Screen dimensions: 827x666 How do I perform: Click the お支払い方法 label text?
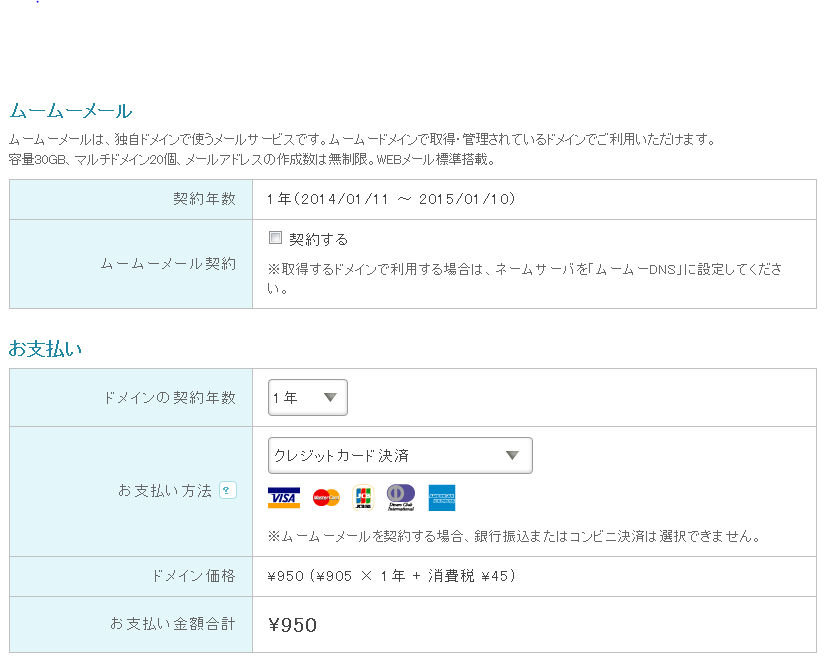point(165,490)
